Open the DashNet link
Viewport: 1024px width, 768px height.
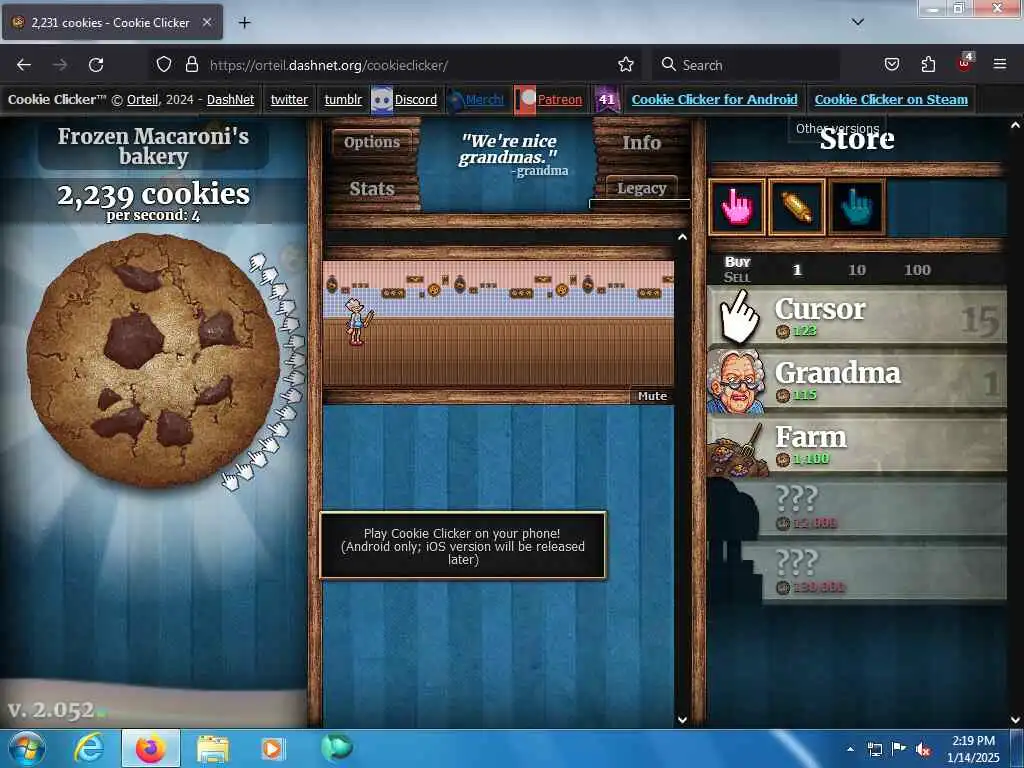click(x=231, y=99)
